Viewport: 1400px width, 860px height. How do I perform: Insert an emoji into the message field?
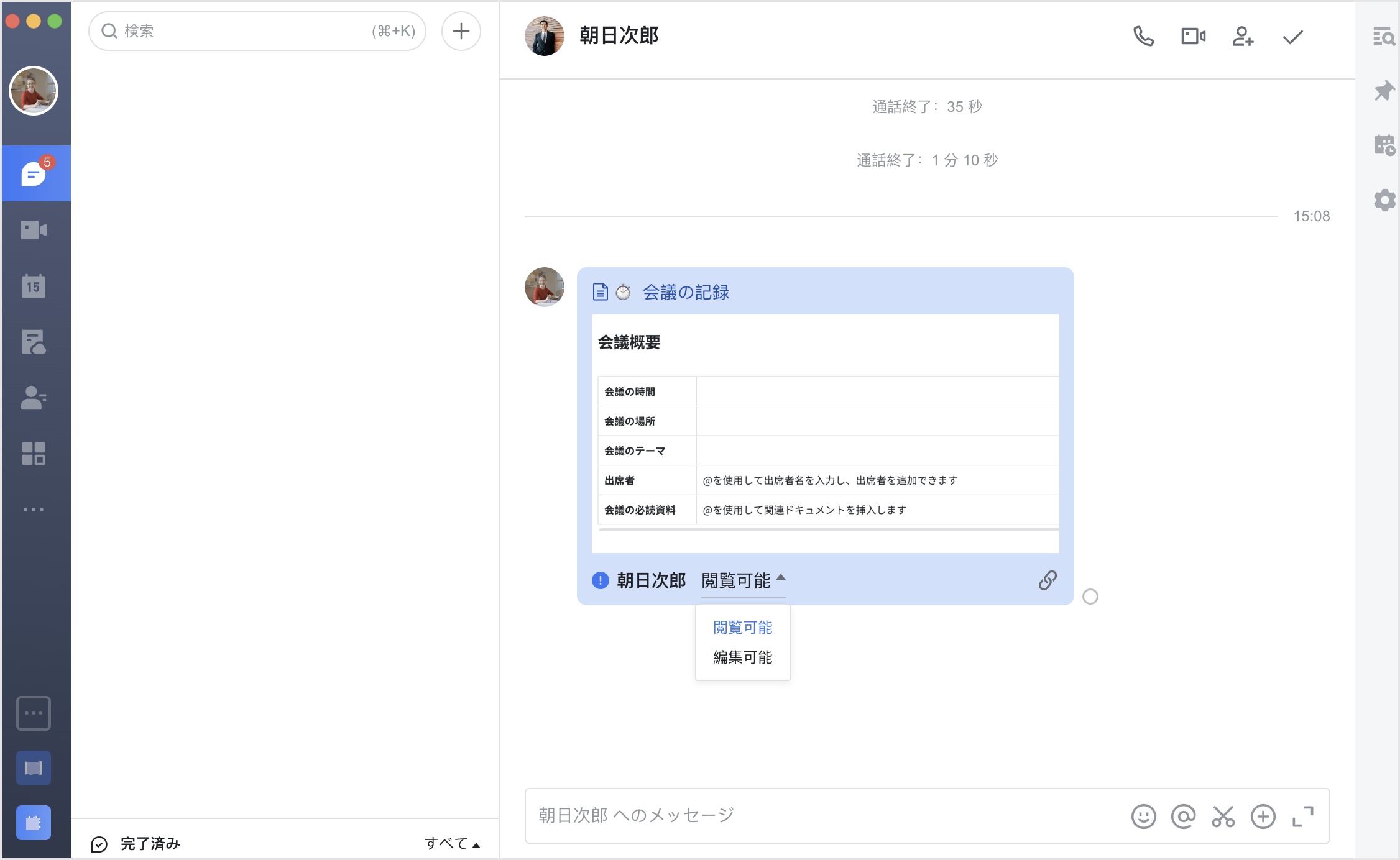click(x=1144, y=816)
